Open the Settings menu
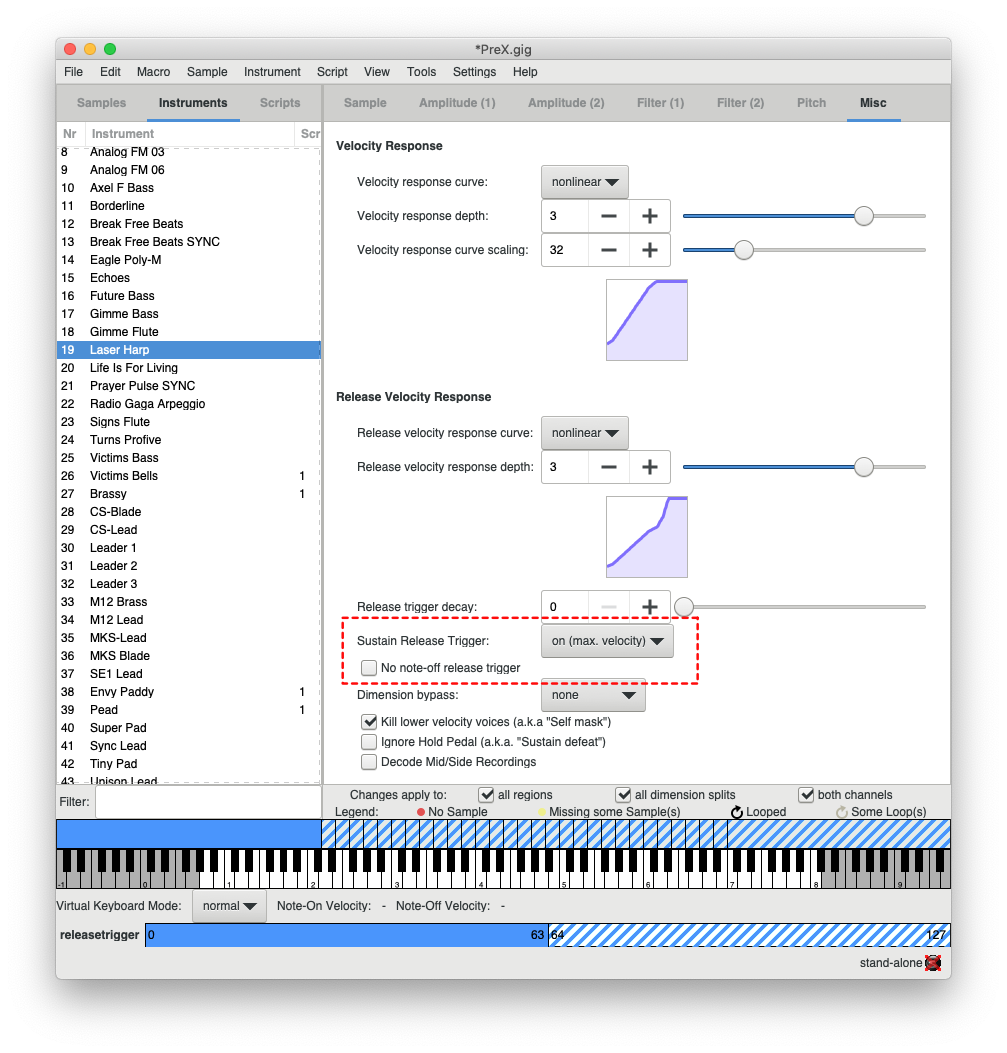This screenshot has width=1007, height=1053. [474, 72]
